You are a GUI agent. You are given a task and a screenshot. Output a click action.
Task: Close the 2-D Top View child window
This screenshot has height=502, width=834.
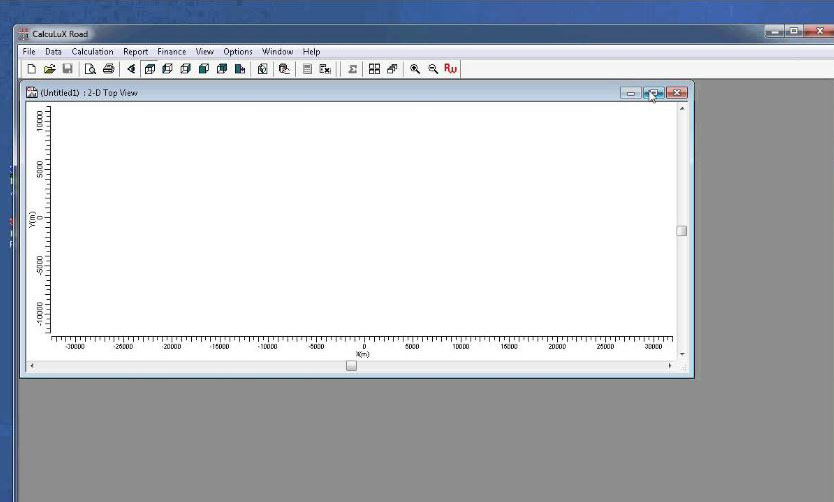click(x=677, y=93)
